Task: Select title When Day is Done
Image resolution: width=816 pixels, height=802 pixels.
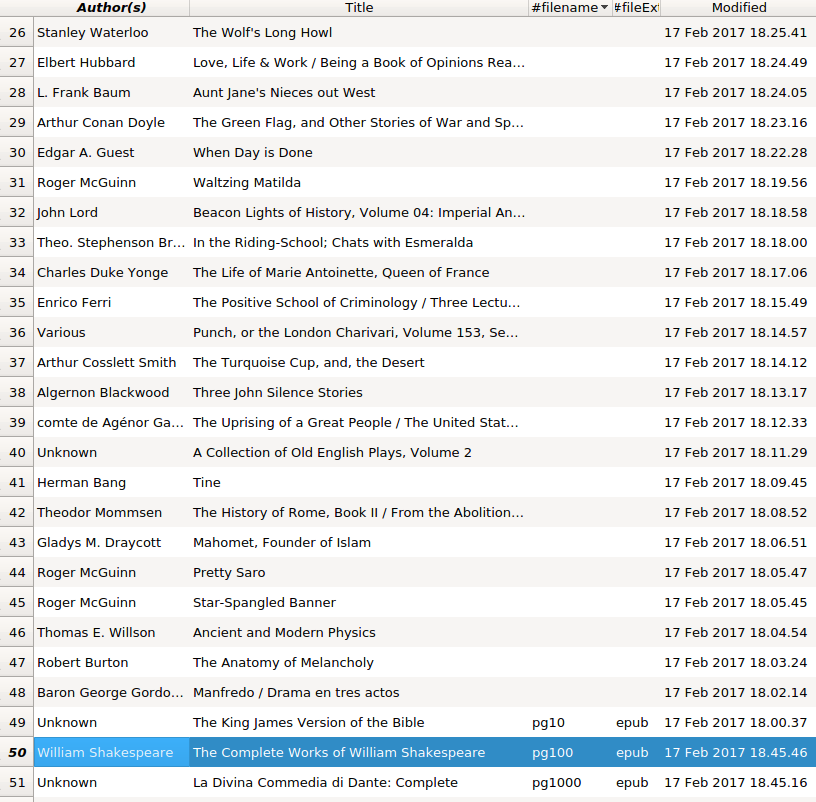Action: (x=253, y=152)
